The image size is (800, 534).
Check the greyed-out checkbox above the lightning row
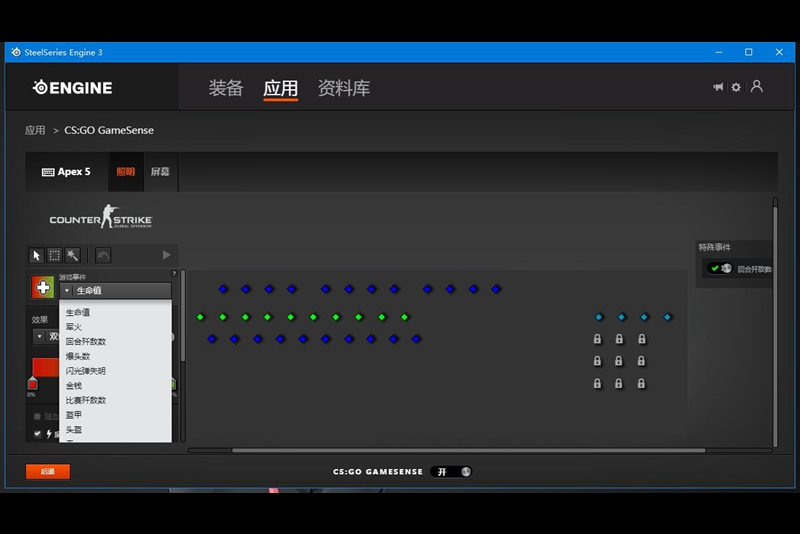click(x=37, y=417)
